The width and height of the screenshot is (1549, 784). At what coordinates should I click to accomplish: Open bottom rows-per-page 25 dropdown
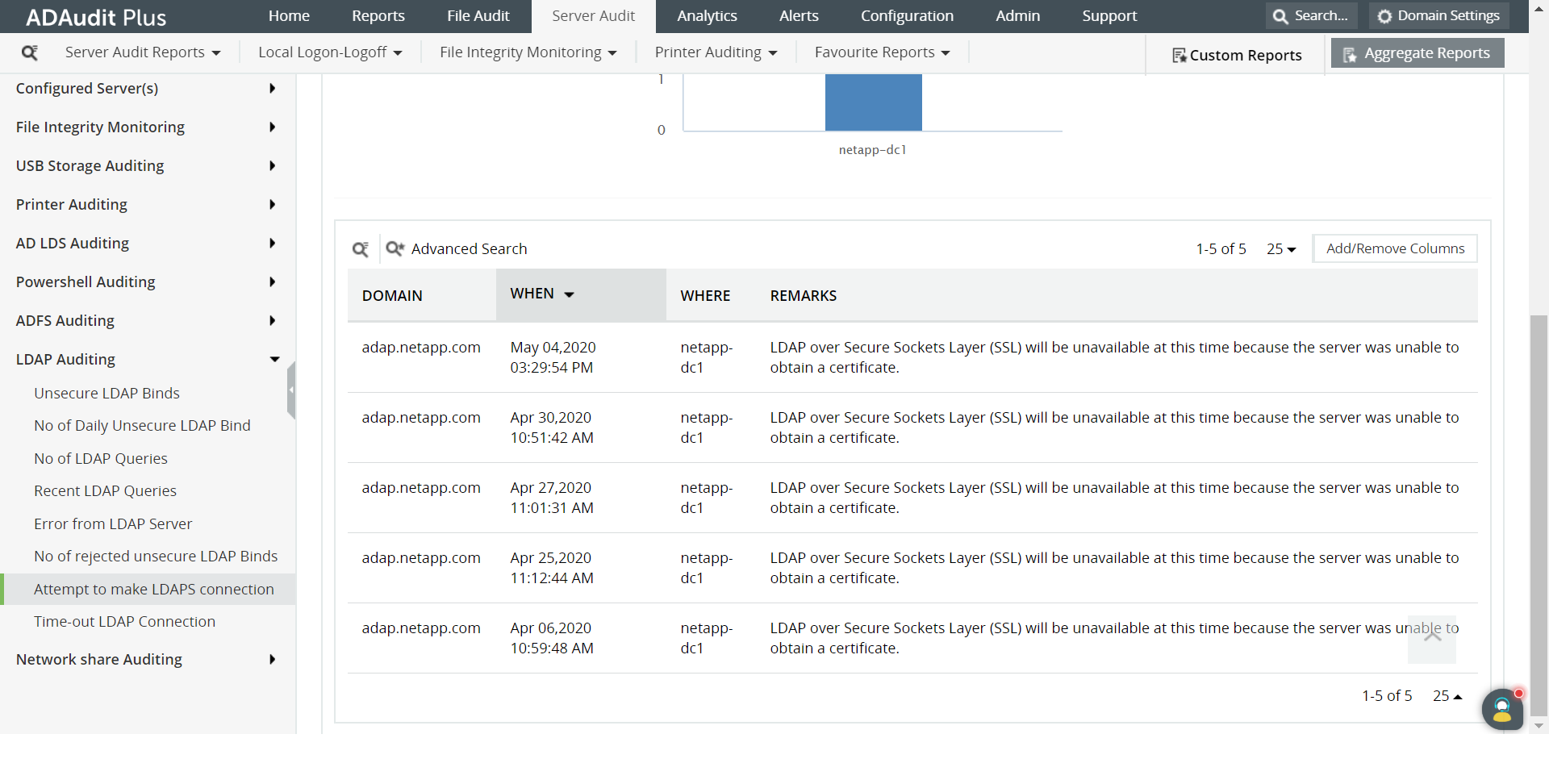coord(1447,695)
